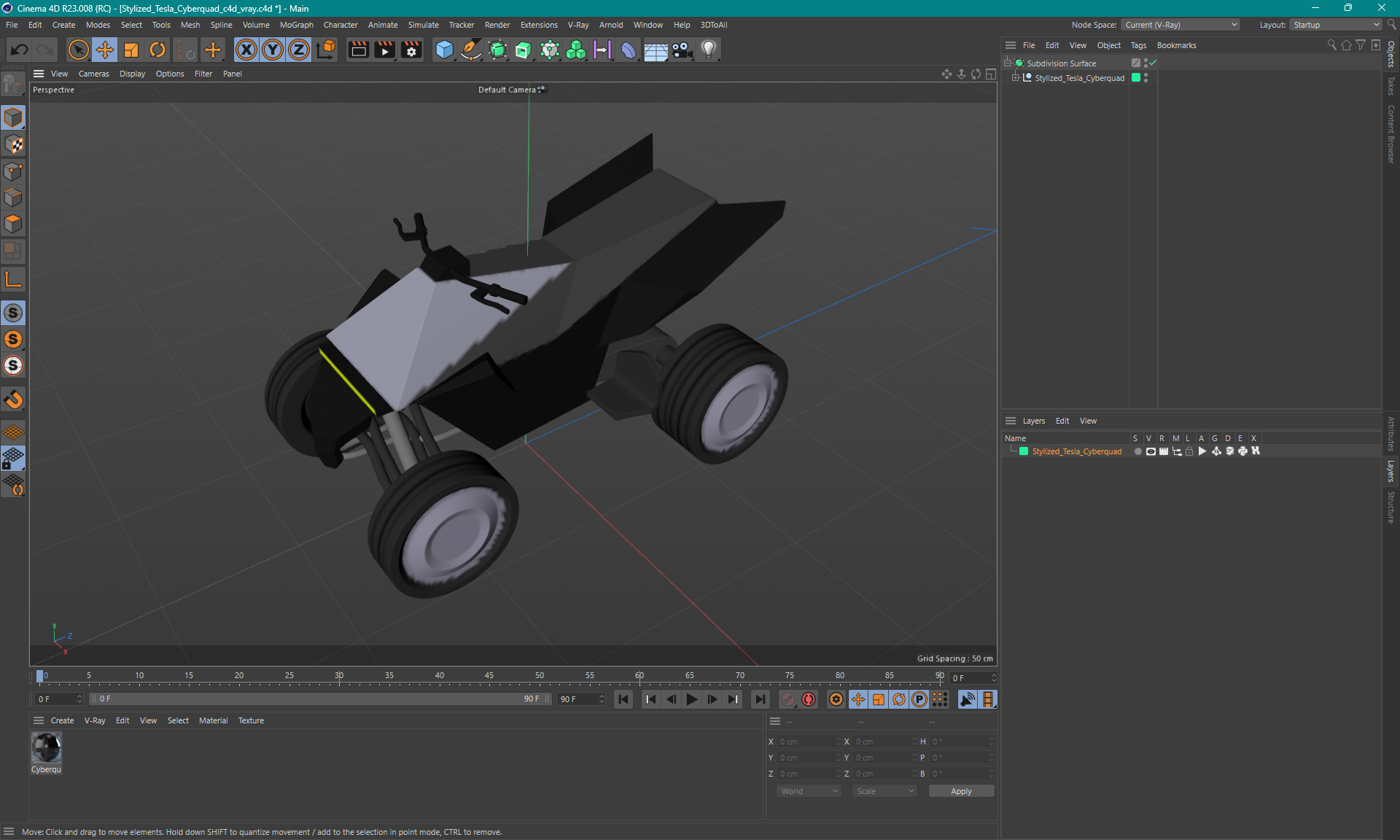This screenshot has height=840, width=1400.
Task: Open Objects panel Tags menu
Action: click(1138, 45)
